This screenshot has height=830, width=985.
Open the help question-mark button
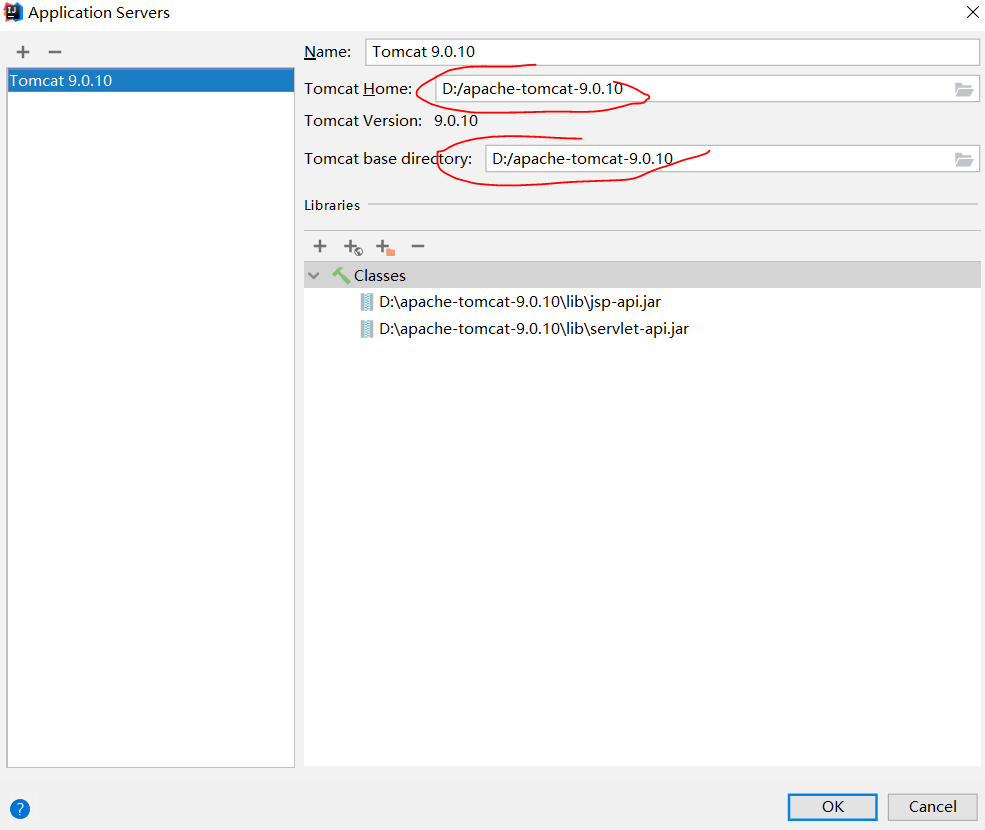click(x=20, y=809)
